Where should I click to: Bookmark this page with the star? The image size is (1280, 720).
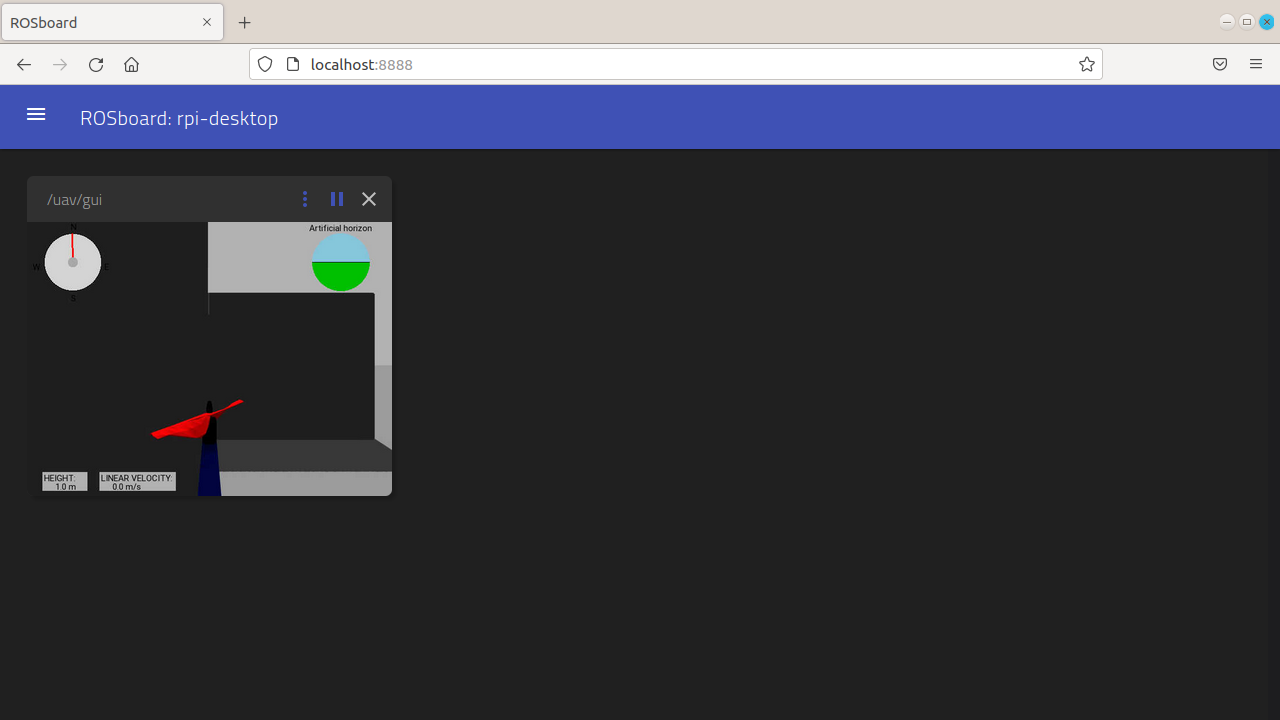tap(1086, 64)
